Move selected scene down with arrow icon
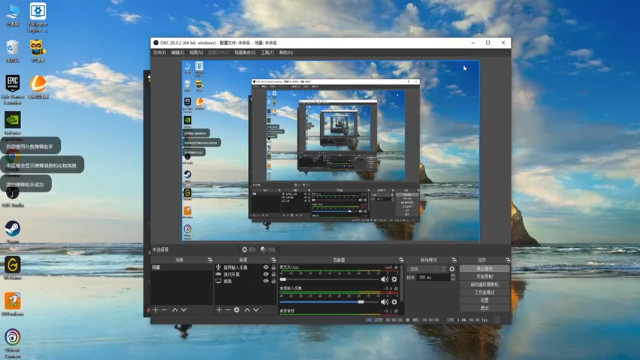 pyautogui.click(x=184, y=310)
